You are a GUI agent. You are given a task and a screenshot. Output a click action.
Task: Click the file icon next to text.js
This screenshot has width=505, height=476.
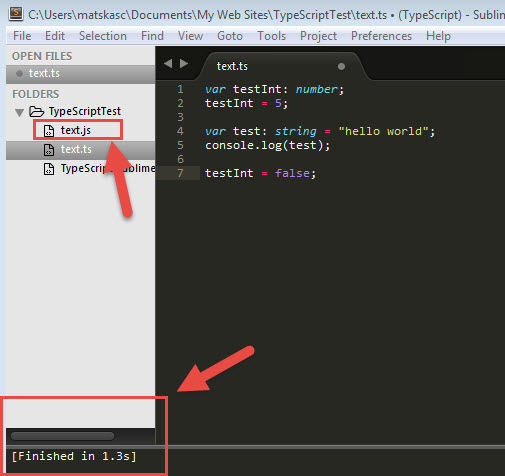pos(49,131)
